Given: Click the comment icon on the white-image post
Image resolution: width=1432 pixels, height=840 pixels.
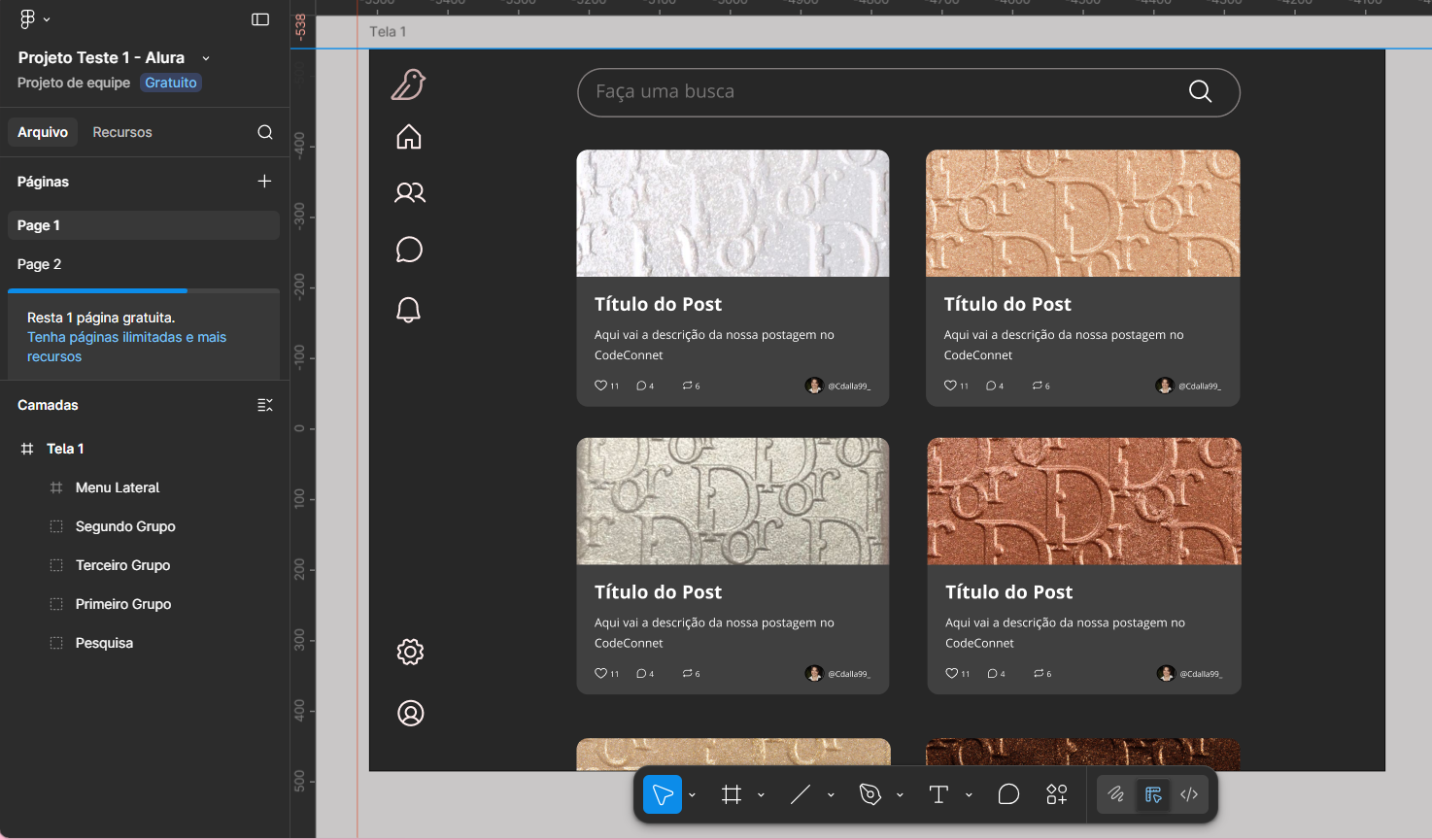Looking at the screenshot, I should [x=641, y=386].
